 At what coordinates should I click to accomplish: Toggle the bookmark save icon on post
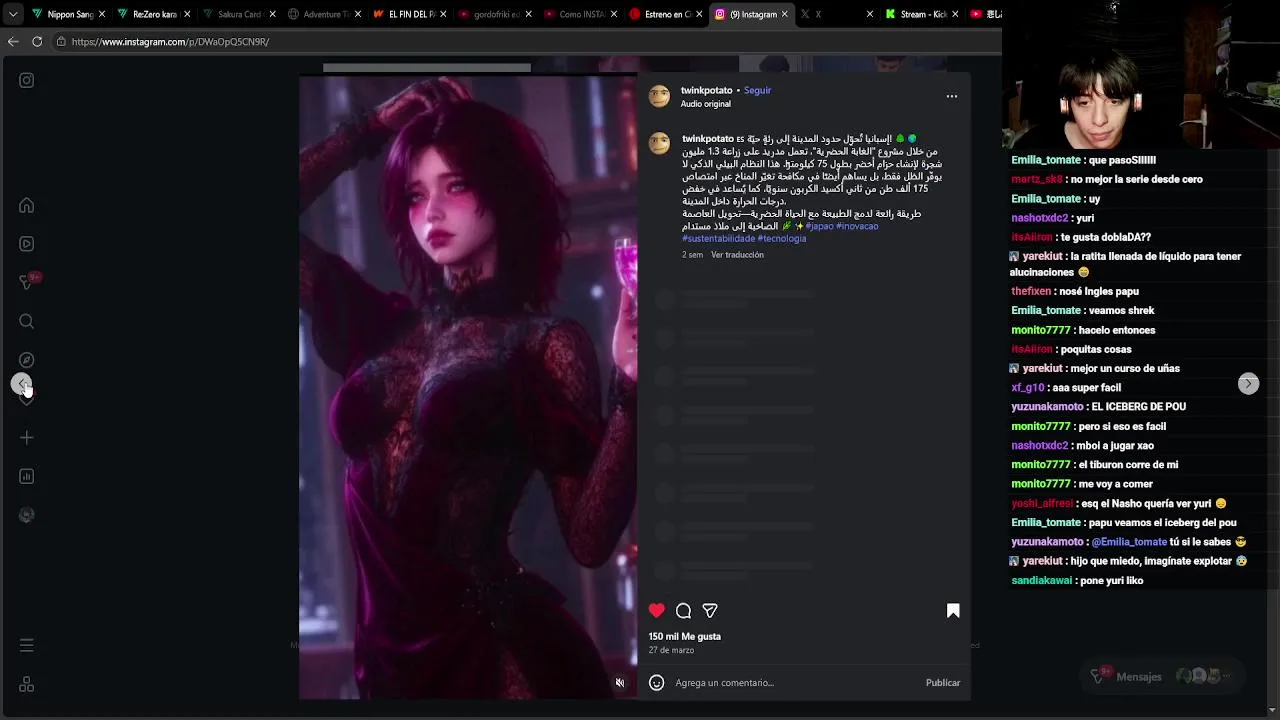(953, 610)
